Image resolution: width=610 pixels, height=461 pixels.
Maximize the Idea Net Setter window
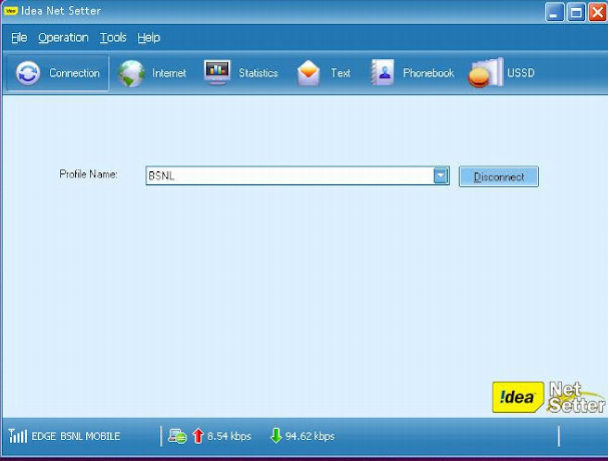[576, 13]
